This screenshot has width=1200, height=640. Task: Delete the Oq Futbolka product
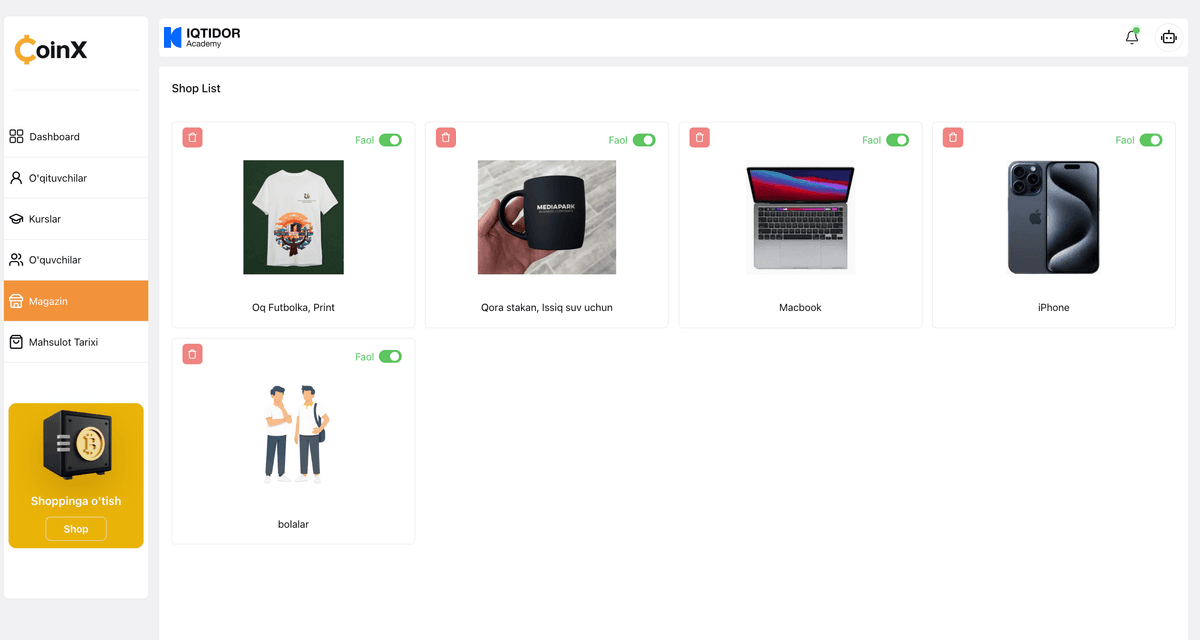[193, 137]
